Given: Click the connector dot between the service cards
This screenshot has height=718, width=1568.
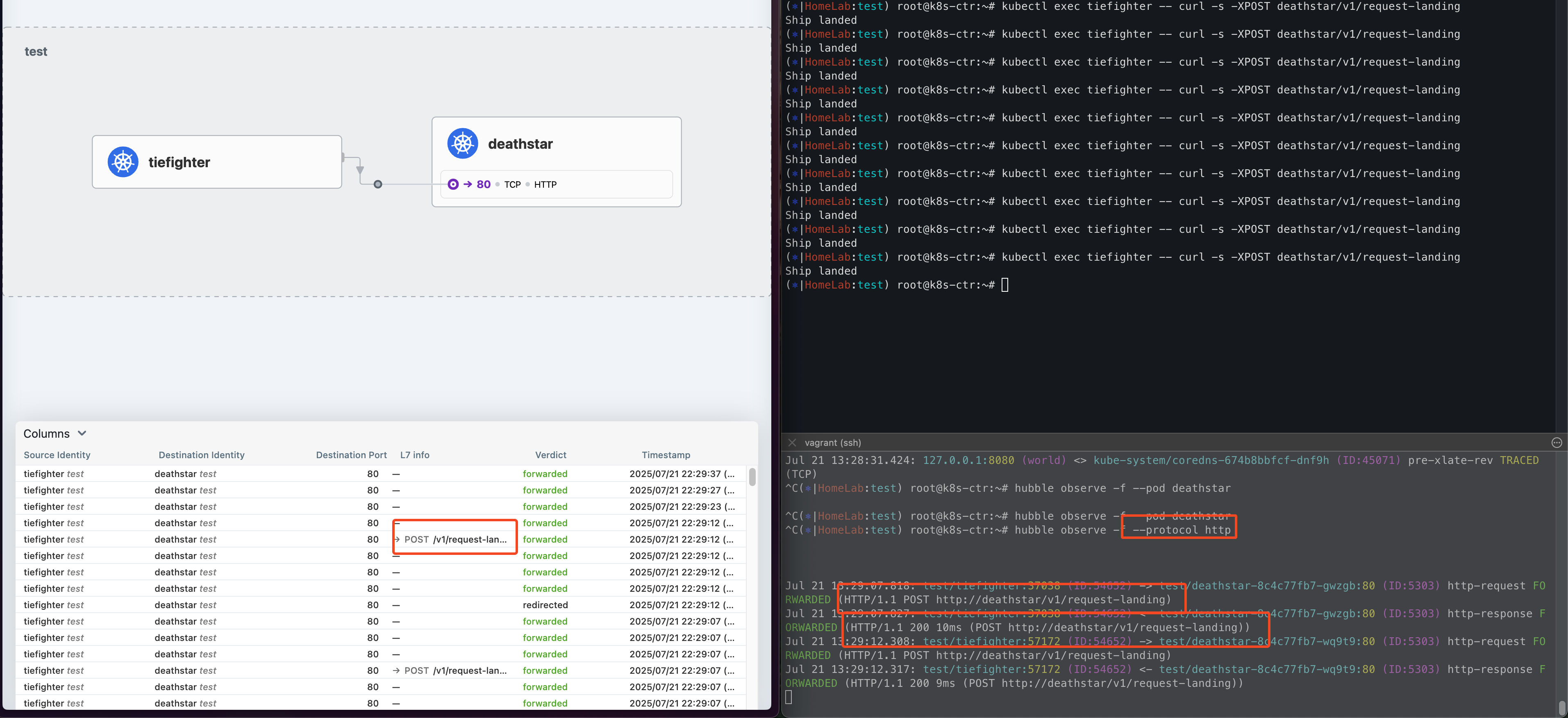Looking at the screenshot, I should point(378,184).
